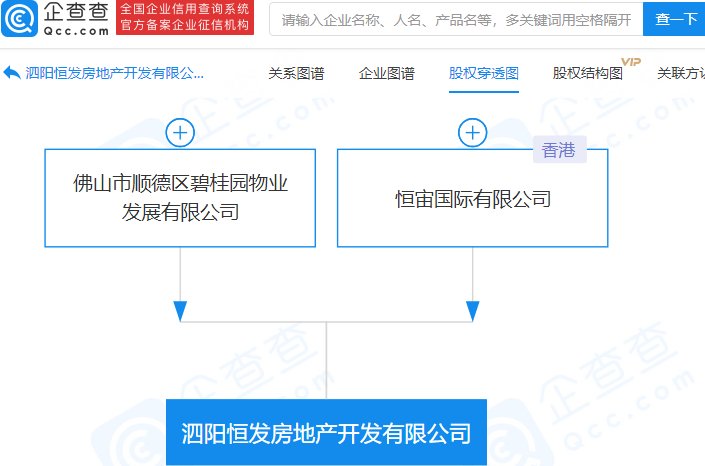Open the partially visible 关联方 tab
The width and height of the screenshot is (705, 466).
[681, 73]
